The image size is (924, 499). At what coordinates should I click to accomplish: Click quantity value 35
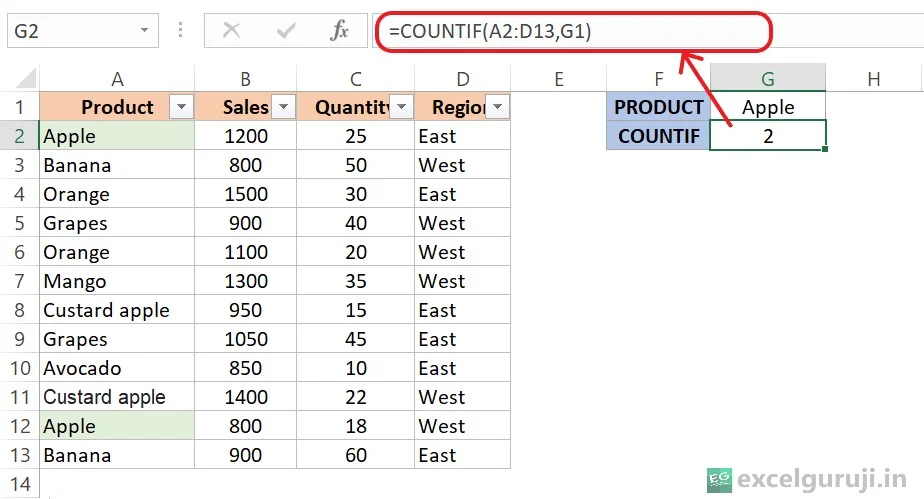[356, 281]
